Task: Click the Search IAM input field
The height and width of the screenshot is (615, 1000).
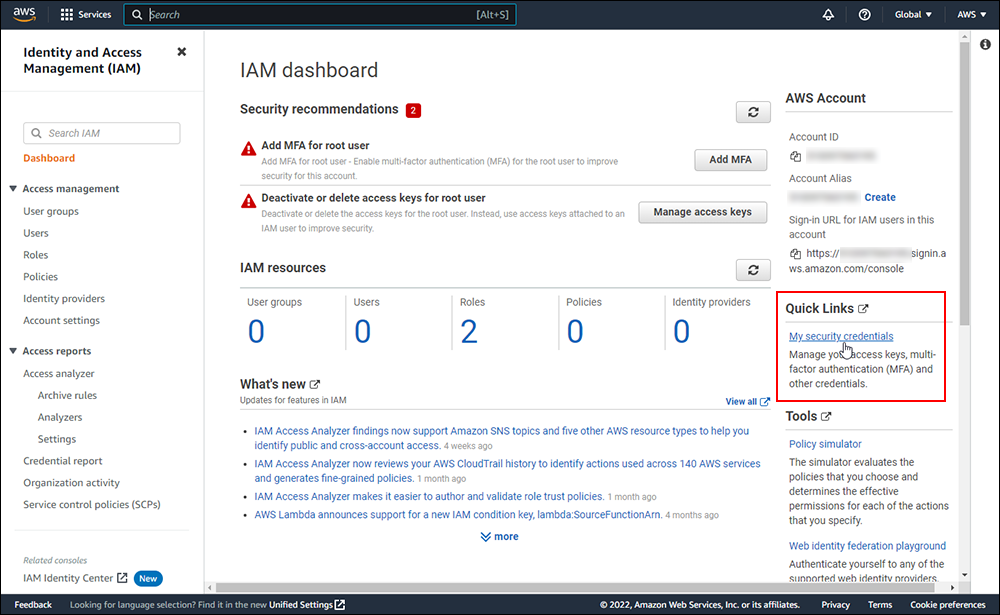Action: point(102,133)
